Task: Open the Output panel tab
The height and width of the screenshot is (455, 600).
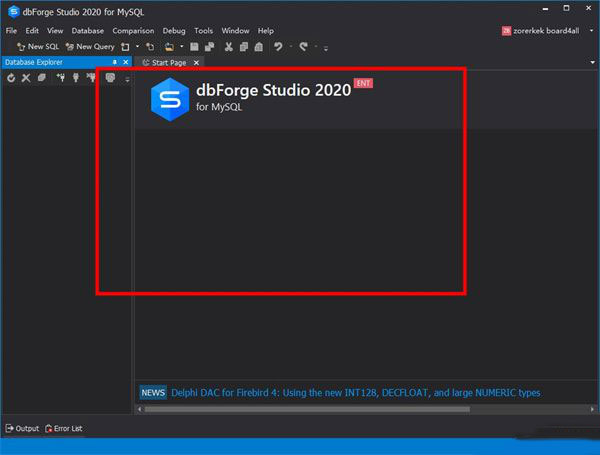Action: 23,428
